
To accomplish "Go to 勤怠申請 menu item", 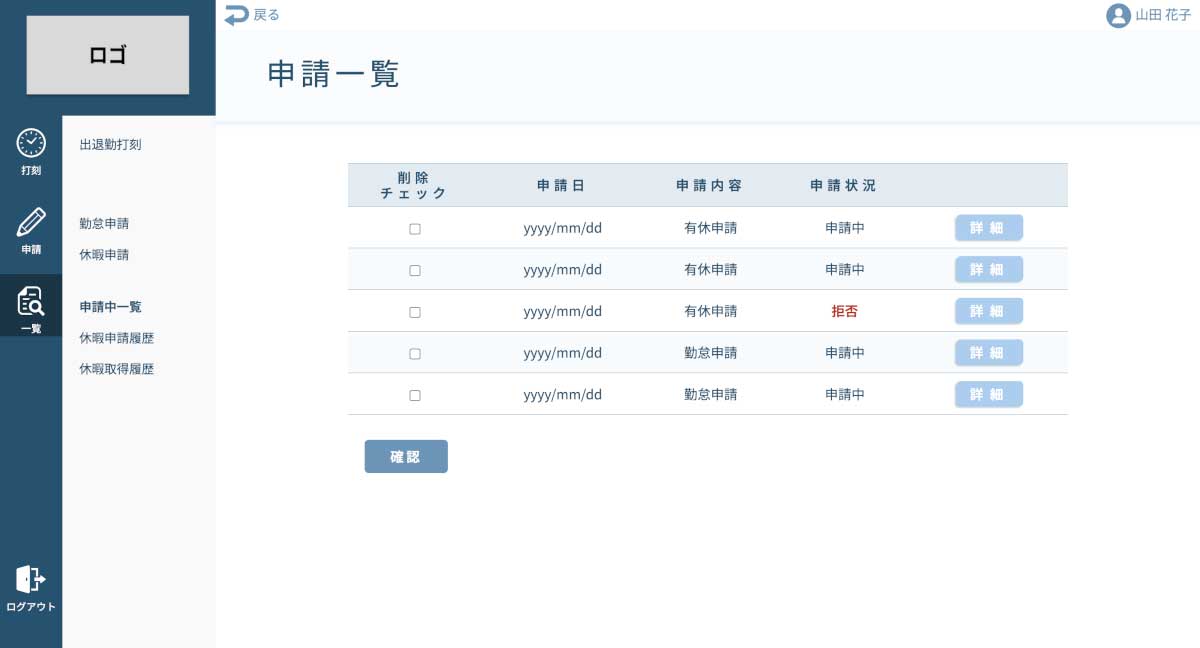I will coord(104,224).
